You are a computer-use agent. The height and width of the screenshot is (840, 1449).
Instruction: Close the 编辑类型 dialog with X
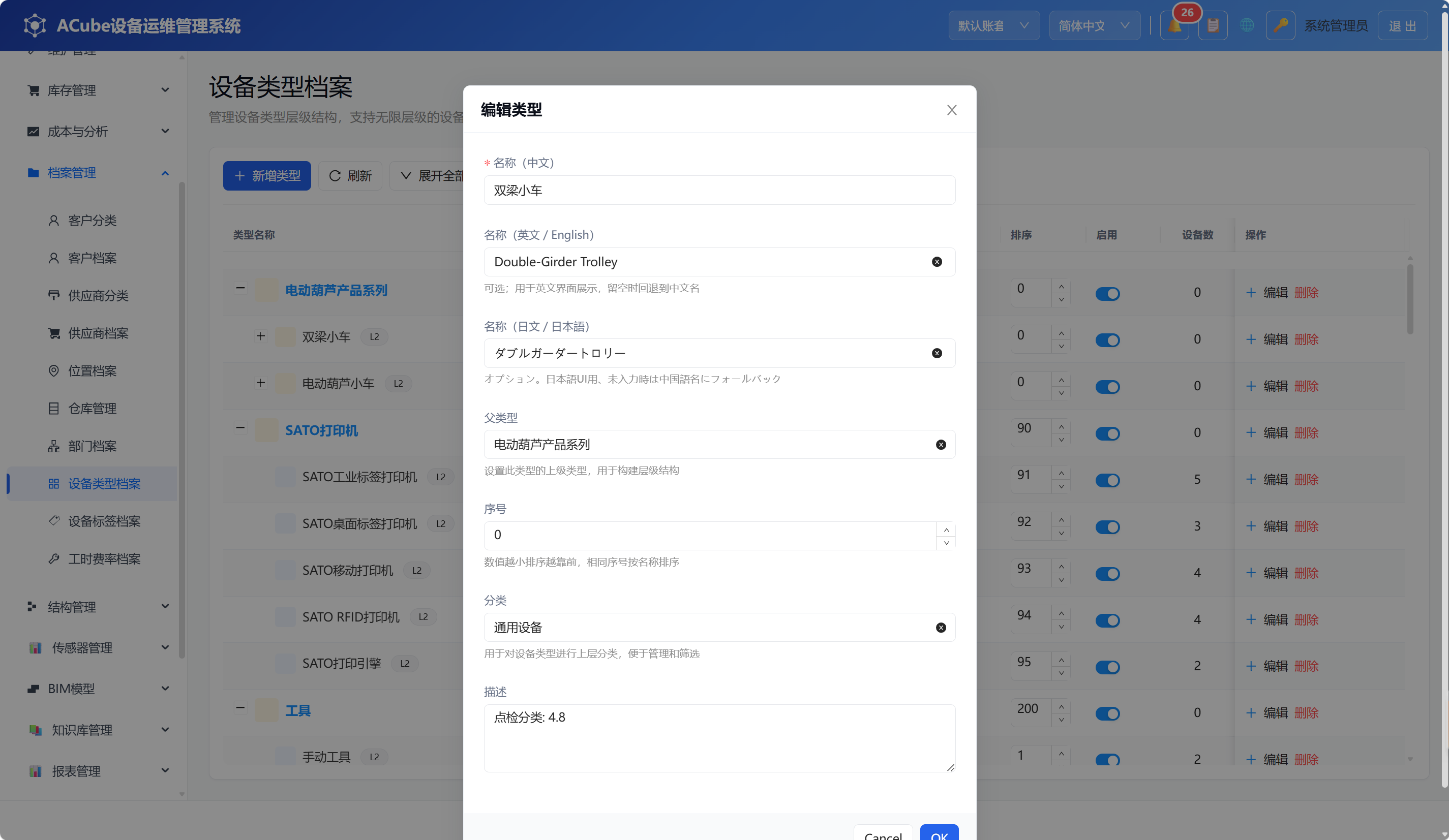952,110
